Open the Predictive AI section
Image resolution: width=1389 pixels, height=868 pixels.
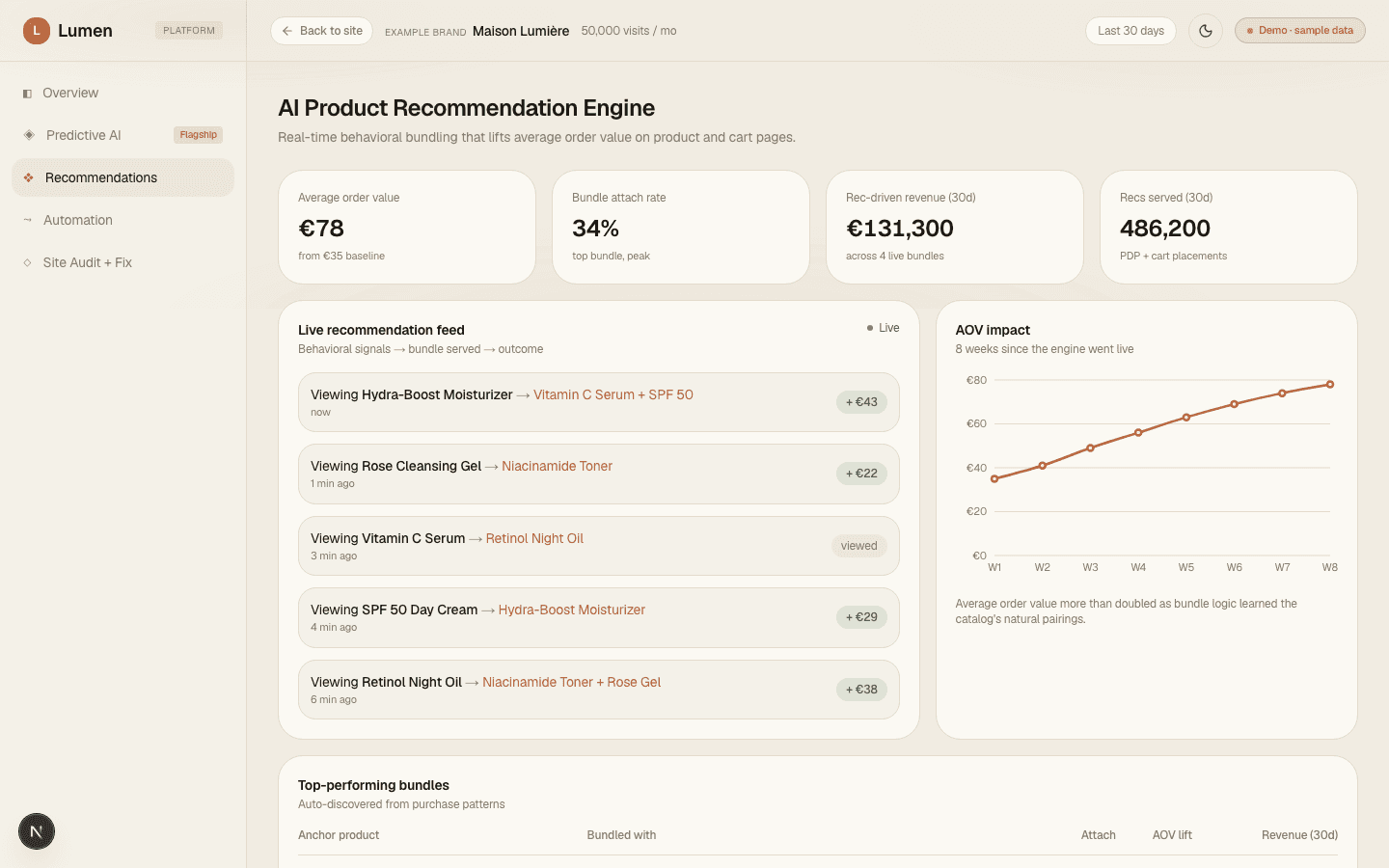[123, 135]
